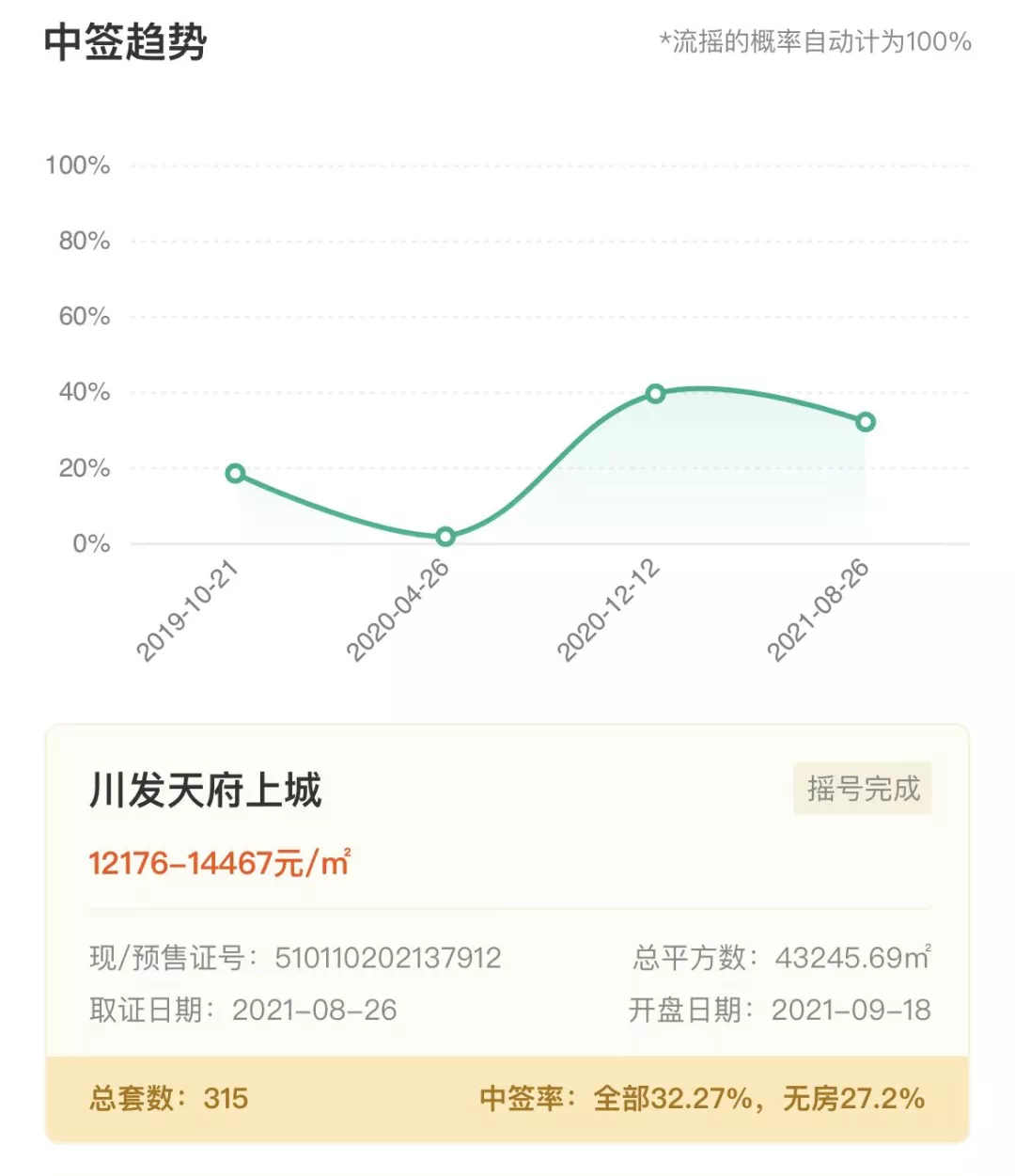Viewport: 1015px width, 1176px height.
Task: Click the 流摇的概率 footnote text
Action: [815, 42]
